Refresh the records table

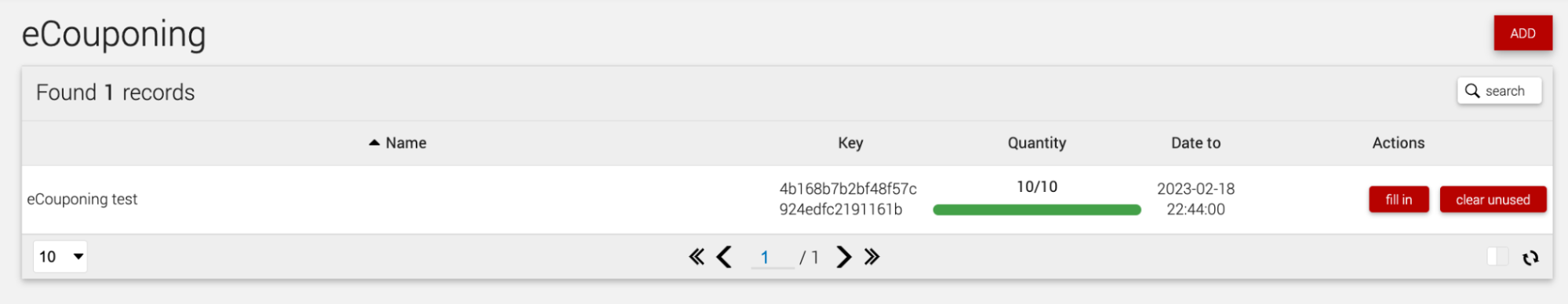click(x=1530, y=258)
